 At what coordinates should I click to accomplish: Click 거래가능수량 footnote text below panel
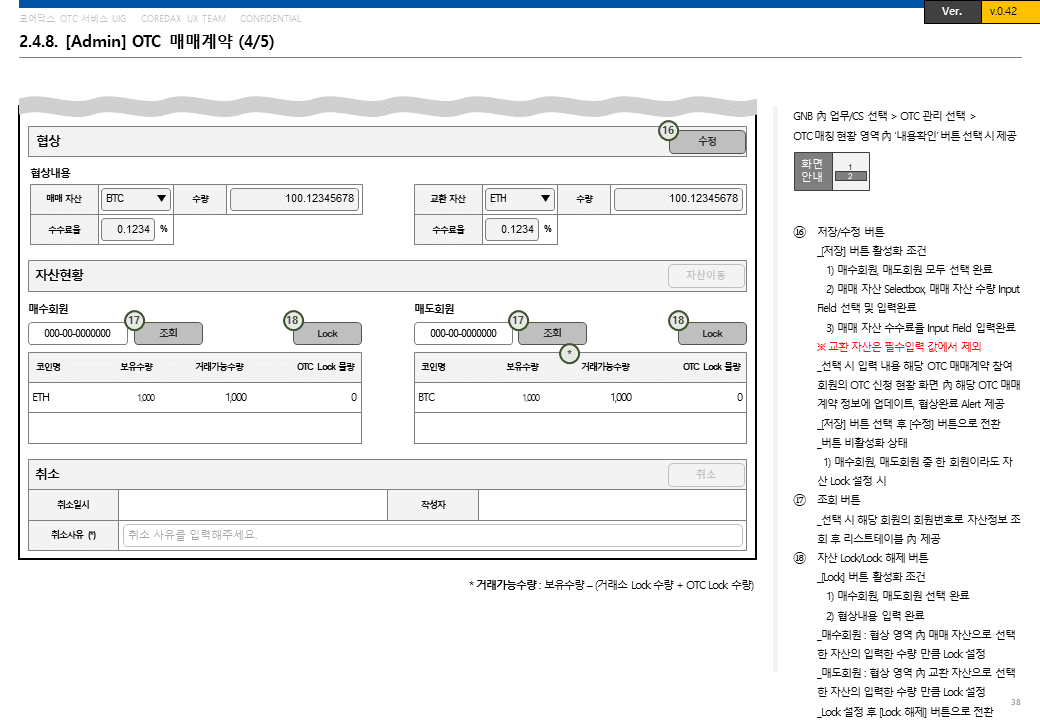pyautogui.click(x=612, y=585)
